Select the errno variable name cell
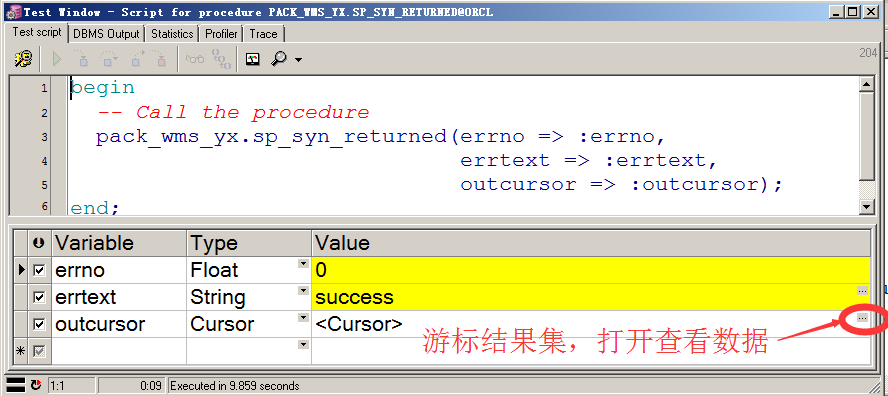The height and width of the screenshot is (396, 888). (119, 270)
